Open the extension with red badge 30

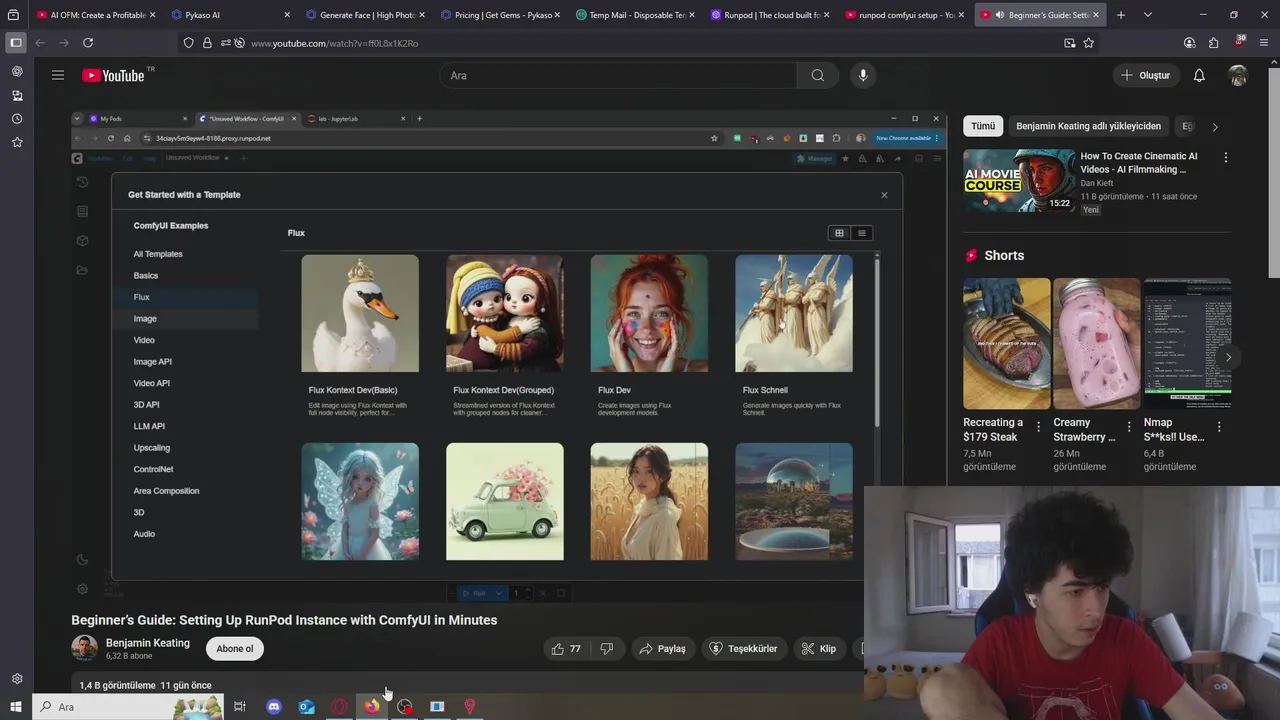[1238, 43]
